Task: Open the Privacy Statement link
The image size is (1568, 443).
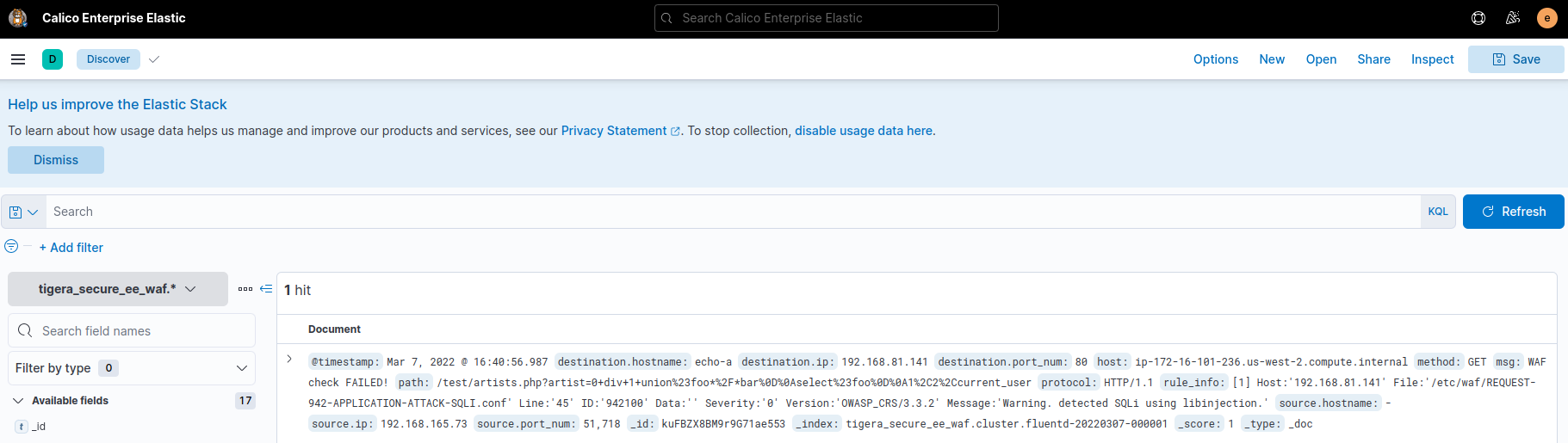Action: 614,131
